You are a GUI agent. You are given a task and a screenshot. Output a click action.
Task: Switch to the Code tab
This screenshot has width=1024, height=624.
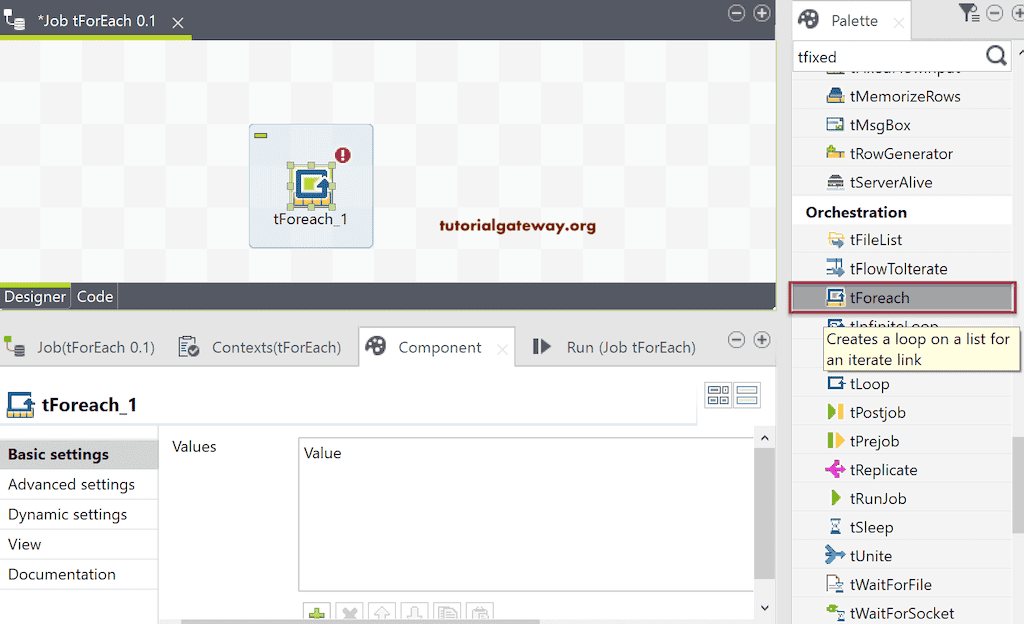pos(94,296)
